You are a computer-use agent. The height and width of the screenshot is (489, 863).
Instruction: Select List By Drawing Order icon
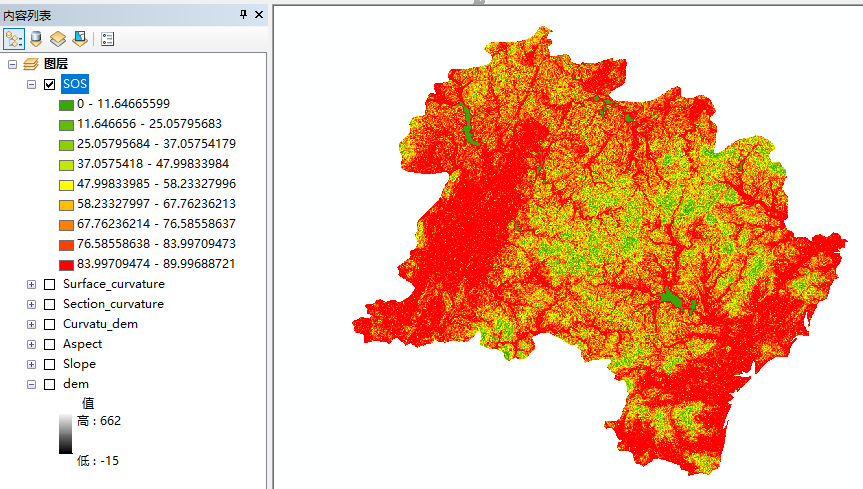click(14, 39)
